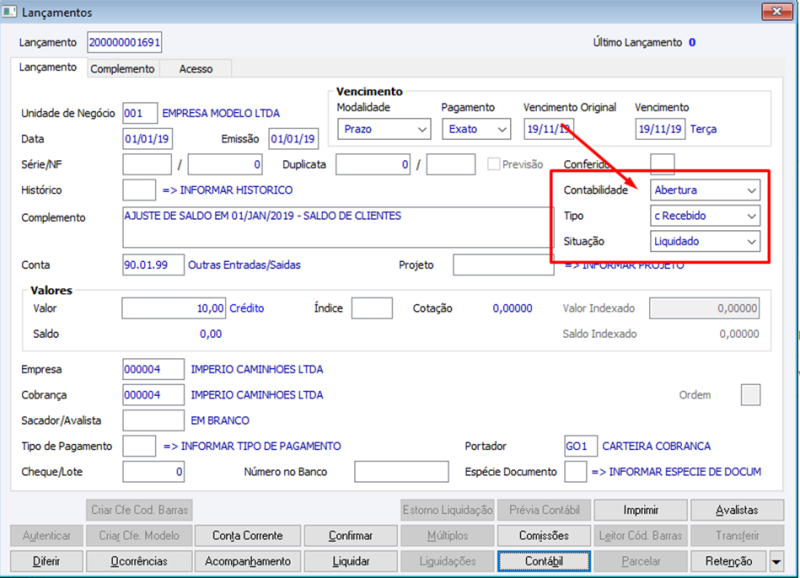Screen dimensions: 800x578
Task: Click the Avalistas button
Action: (x=737, y=510)
